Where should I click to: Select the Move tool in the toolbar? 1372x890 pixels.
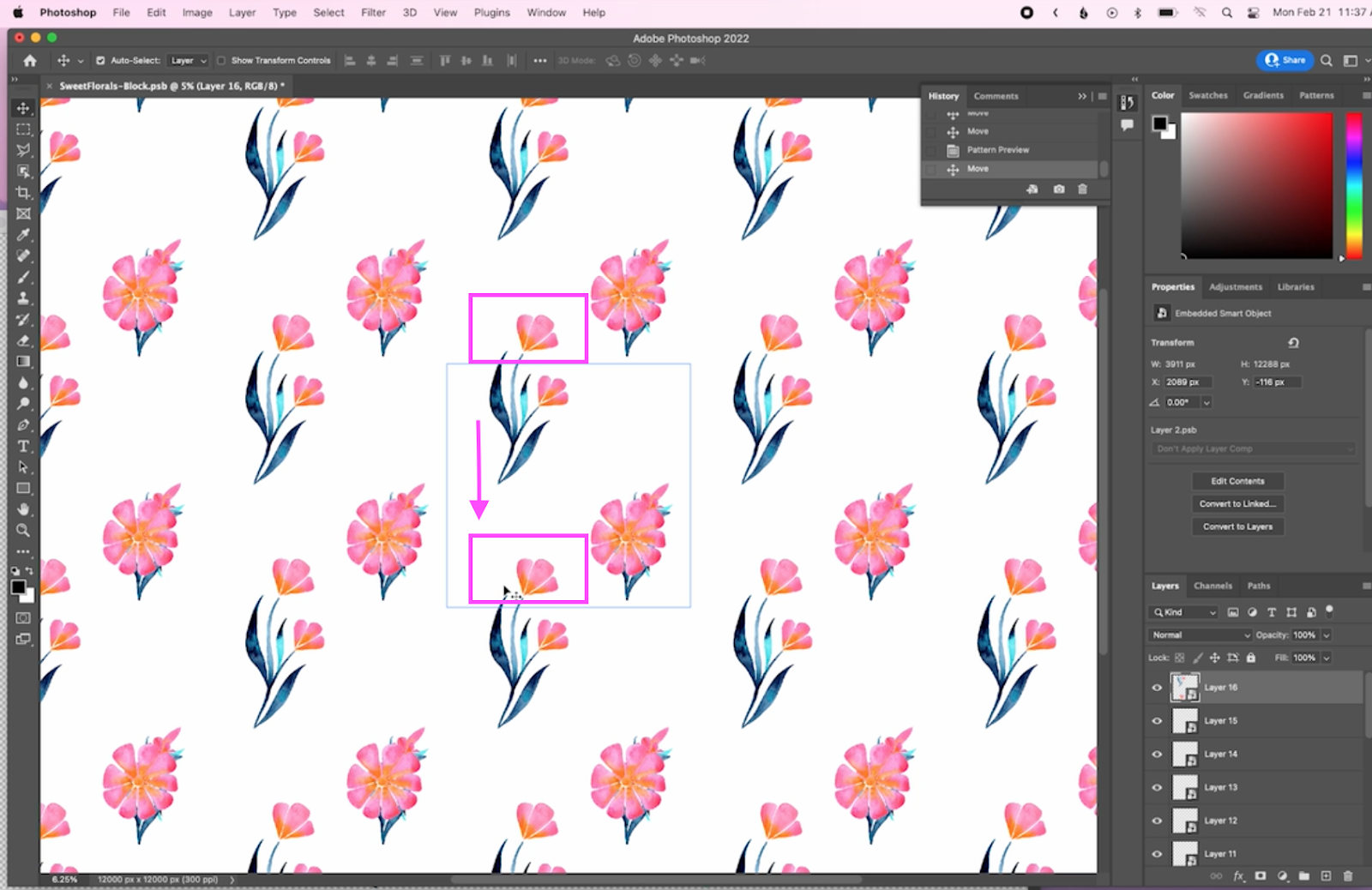23,108
